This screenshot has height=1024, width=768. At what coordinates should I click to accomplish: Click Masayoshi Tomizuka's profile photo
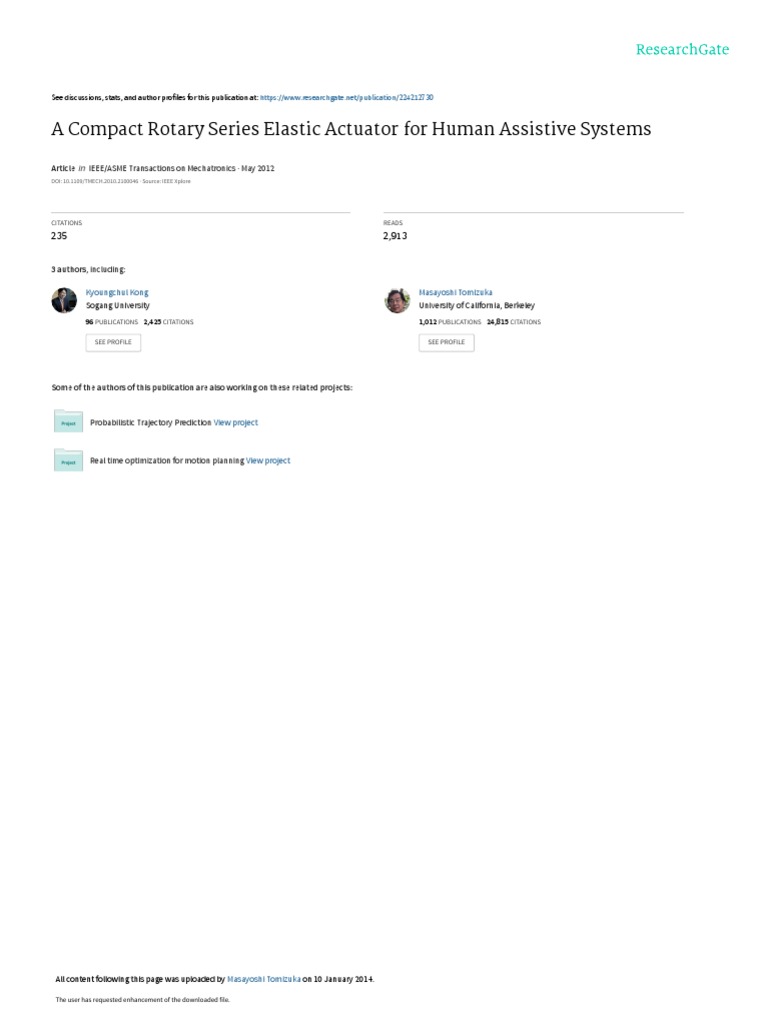click(397, 300)
